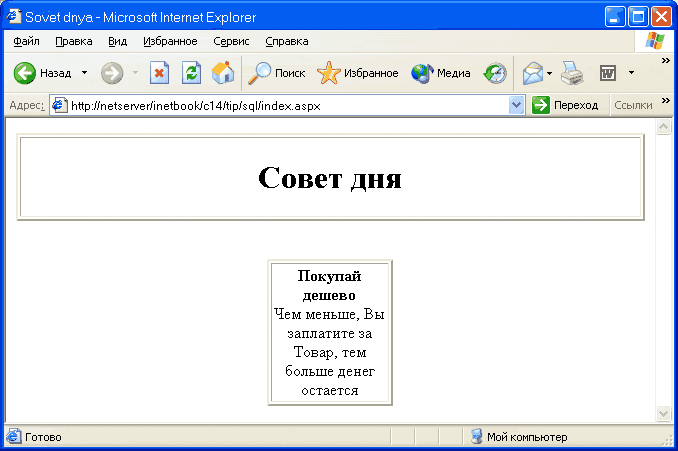The height and width of the screenshot is (451, 678).
Task: Expand the address bar dropdown list
Action: pyautogui.click(x=516, y=105)
